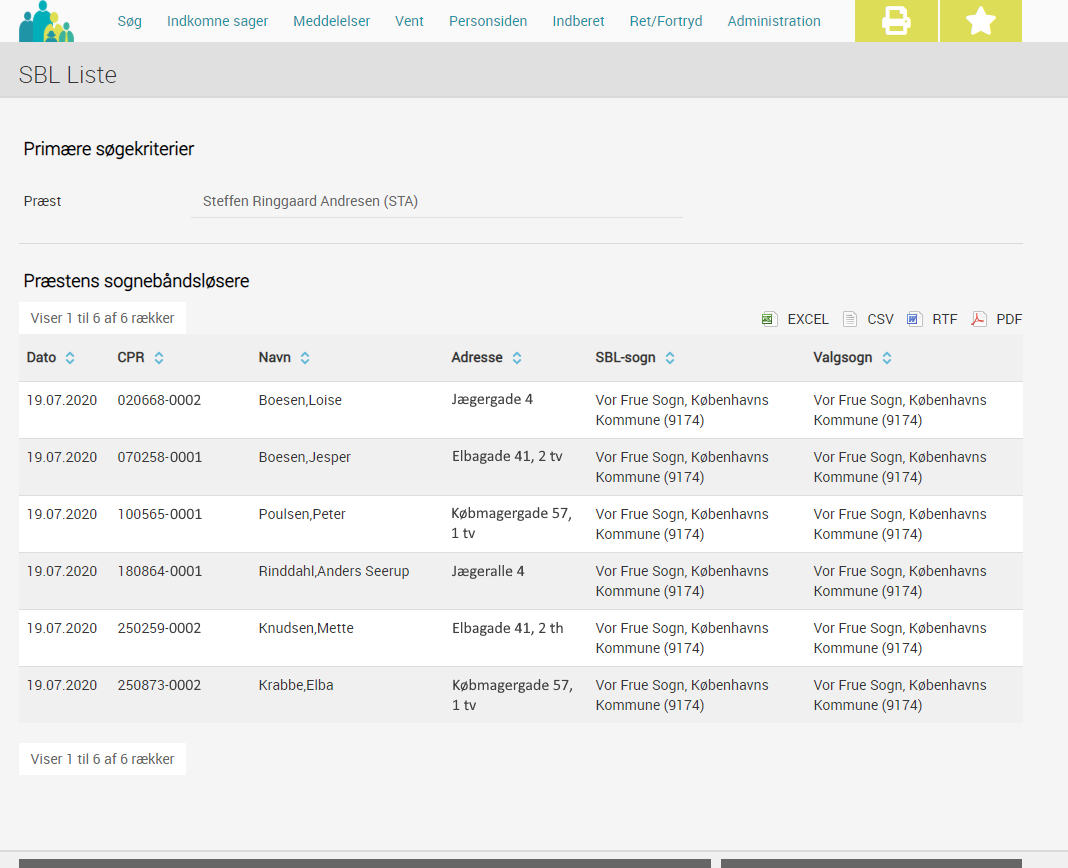The image size is (1068, 868).
Task: Click the Dato column header
Action: pos(42,358)
